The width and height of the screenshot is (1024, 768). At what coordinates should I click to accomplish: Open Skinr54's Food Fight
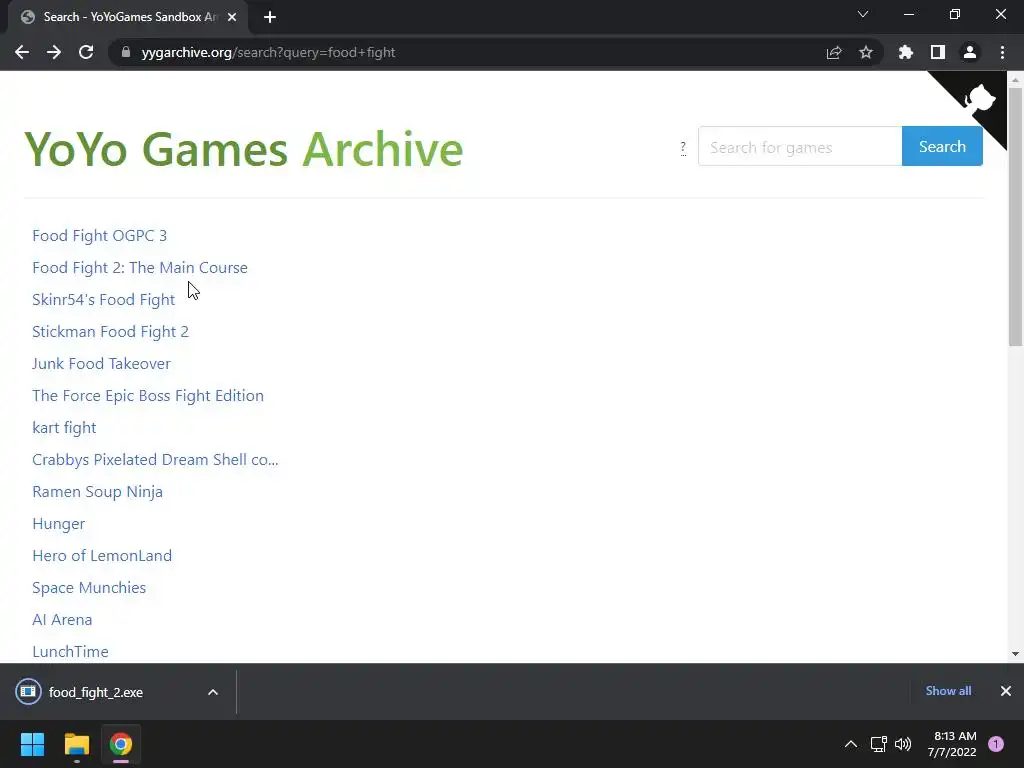coord(104,300)
